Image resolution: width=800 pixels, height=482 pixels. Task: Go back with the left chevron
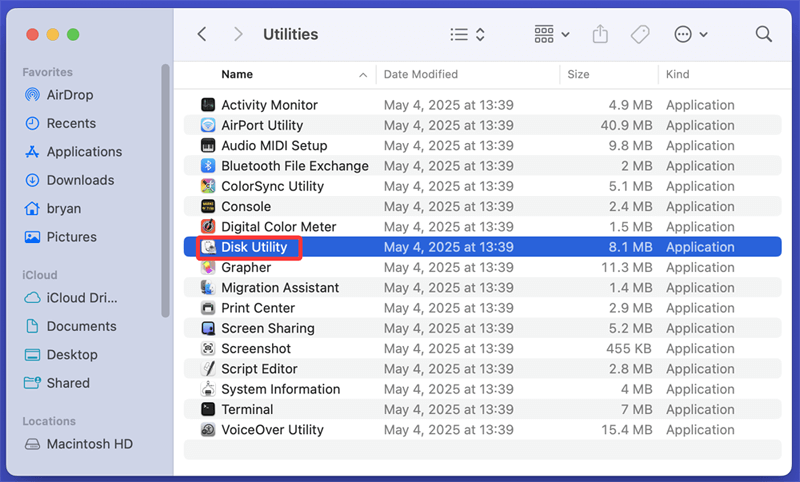pos(202,34)
